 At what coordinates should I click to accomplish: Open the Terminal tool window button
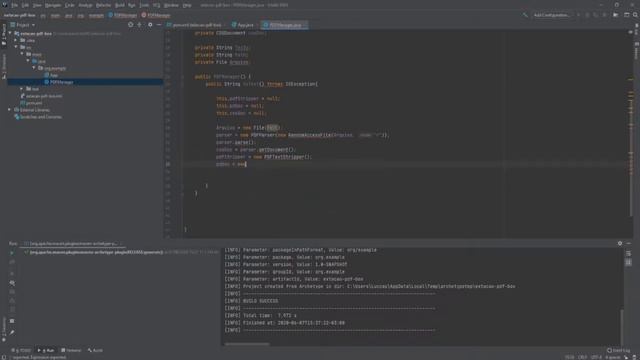click(x=71, y=350)
